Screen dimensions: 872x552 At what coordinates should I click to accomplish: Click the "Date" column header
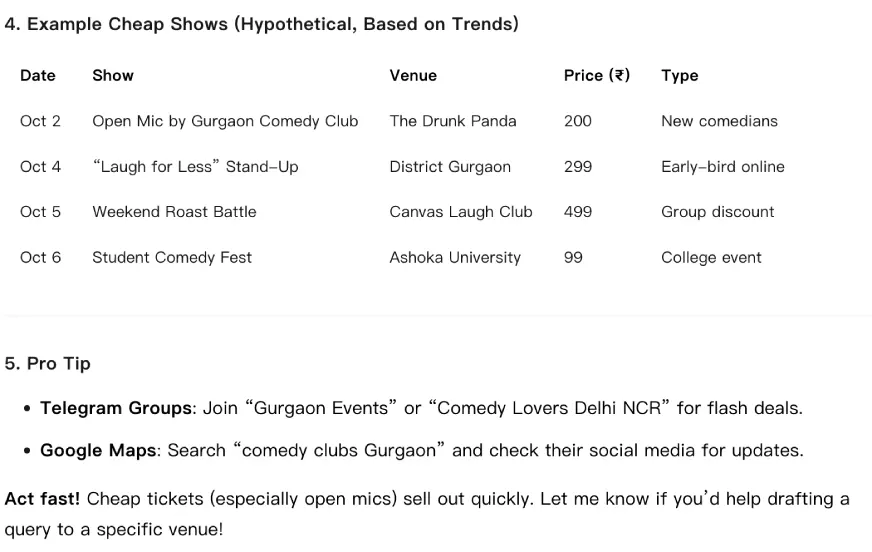[38, 75]
